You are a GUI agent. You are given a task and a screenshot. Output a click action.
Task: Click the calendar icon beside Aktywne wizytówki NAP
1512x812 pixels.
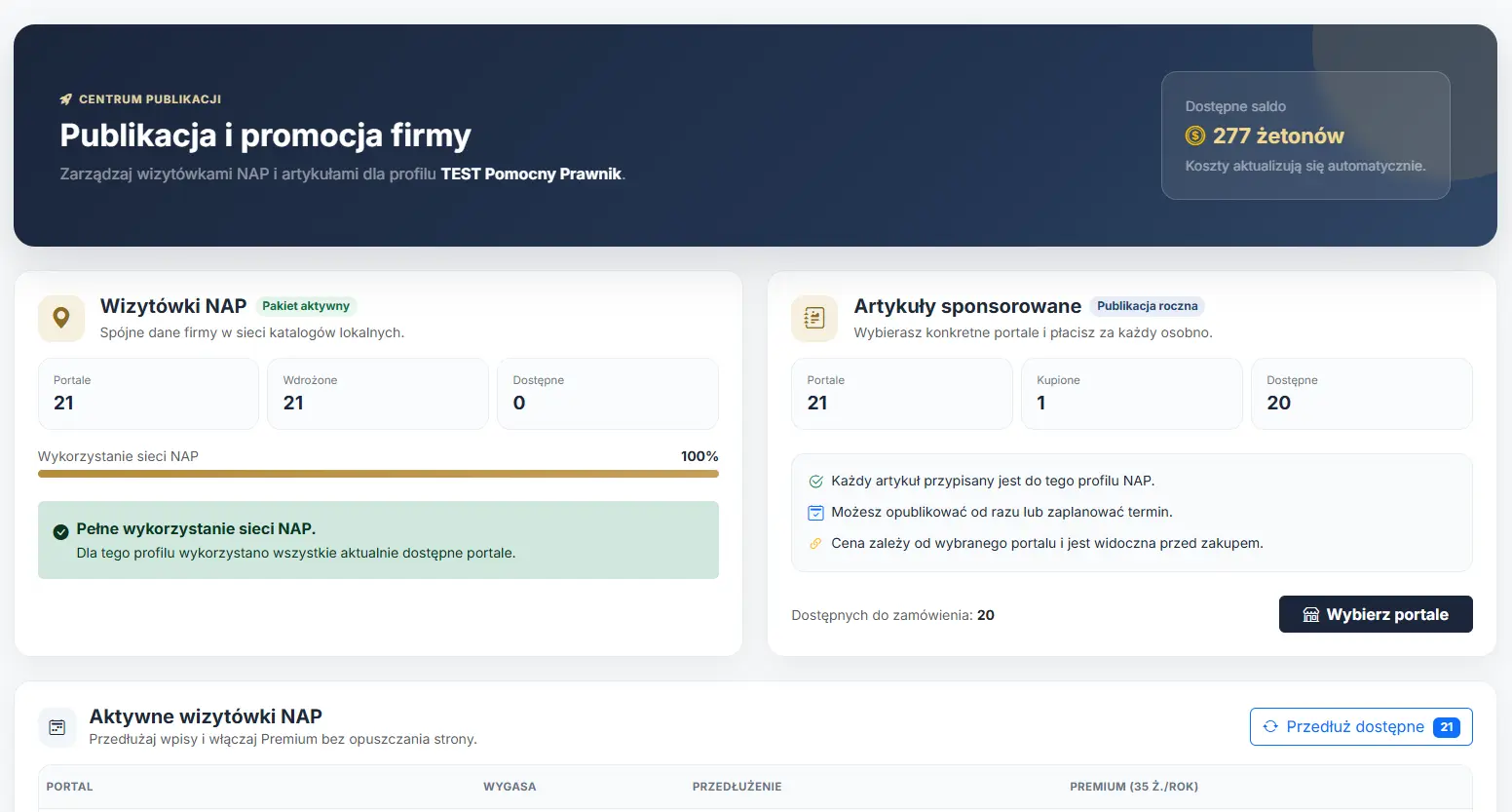pos(57,727)
